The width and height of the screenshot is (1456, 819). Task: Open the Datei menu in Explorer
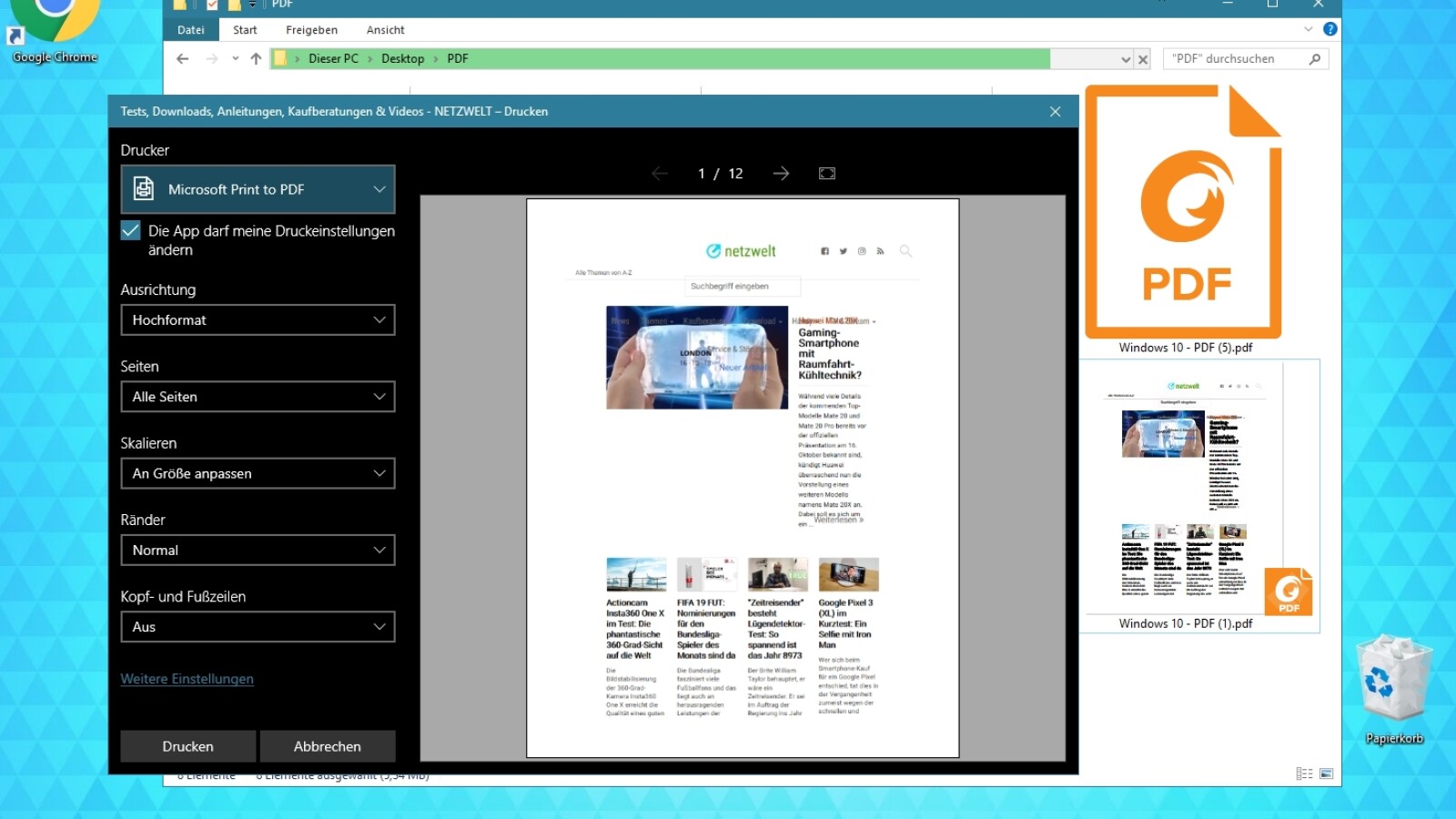click(x=191, y=30)
